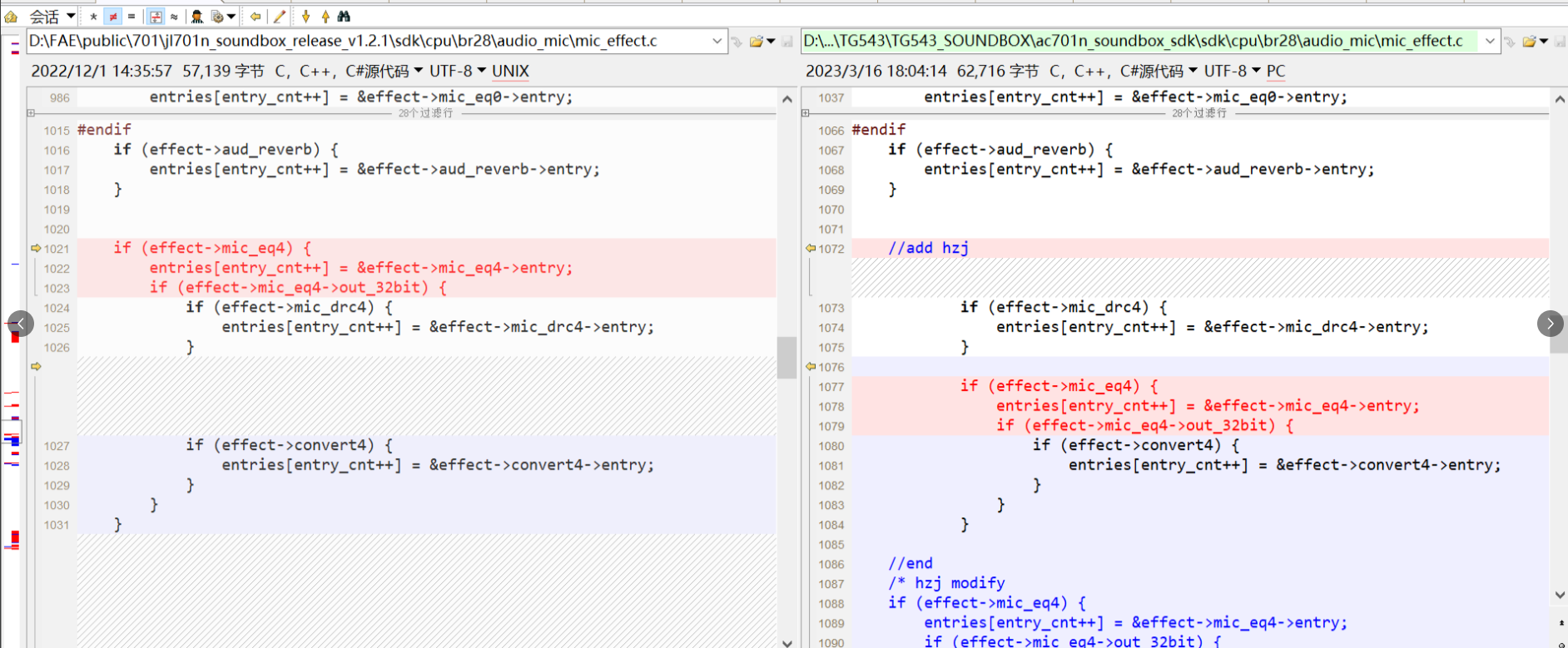Click the round next arrow button at right edge

[1550, 324]
